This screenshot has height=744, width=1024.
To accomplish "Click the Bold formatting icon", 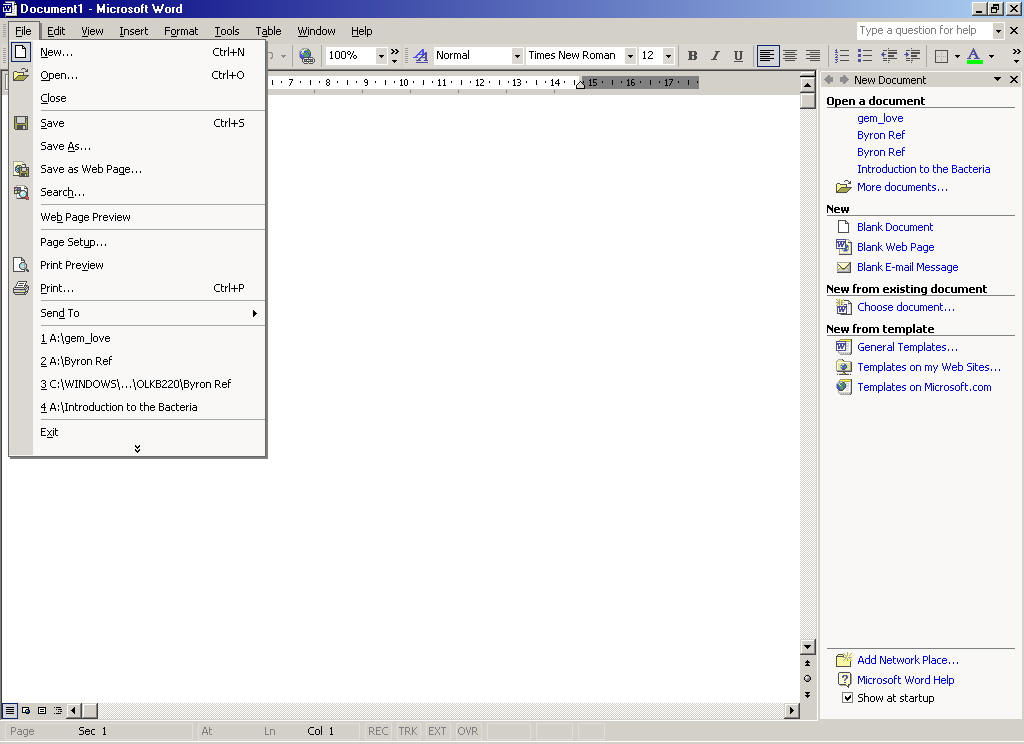I will (x=692, y=56).
